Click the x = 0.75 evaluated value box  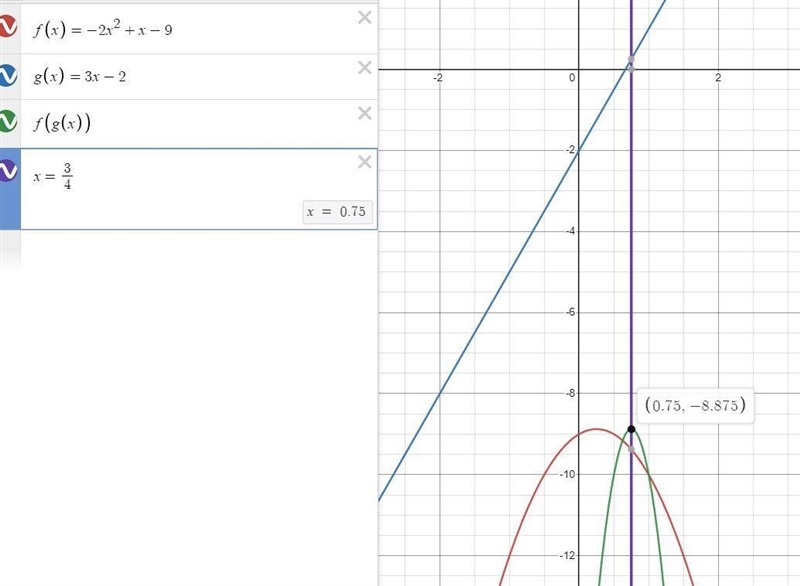(x=337, y=212)
